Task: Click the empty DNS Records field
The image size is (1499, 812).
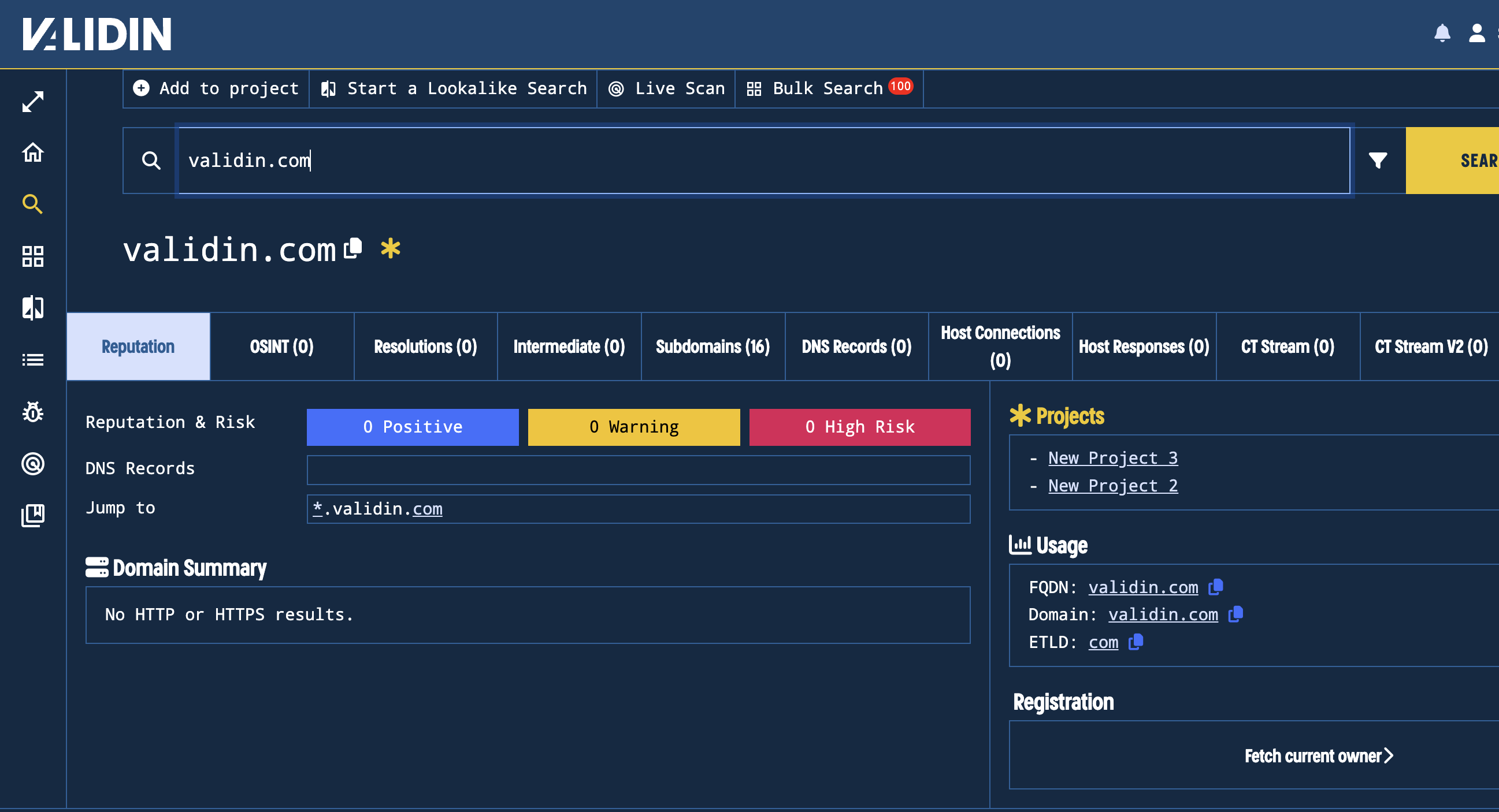Action: click(639, 470)
